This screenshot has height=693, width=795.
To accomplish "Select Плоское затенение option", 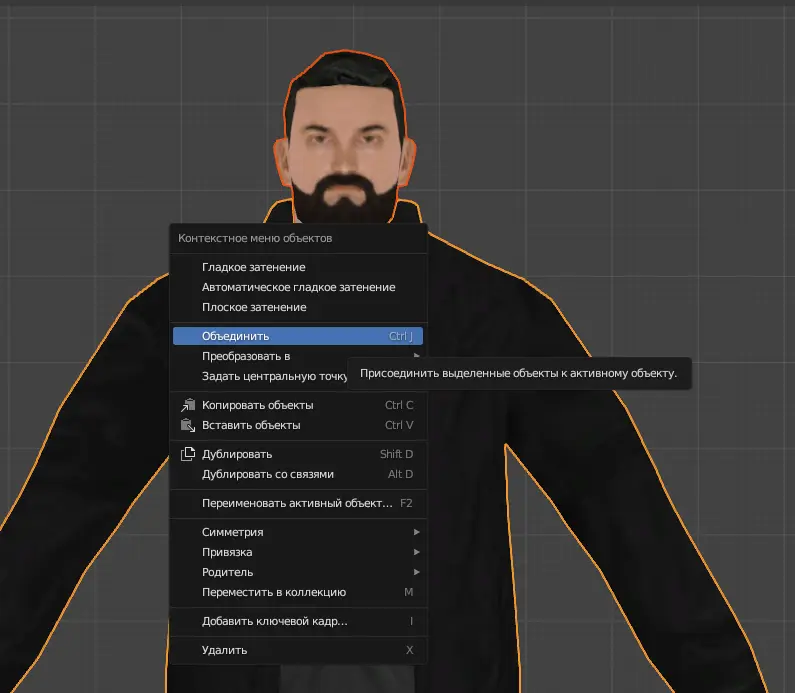I will (x=254, y=307).
